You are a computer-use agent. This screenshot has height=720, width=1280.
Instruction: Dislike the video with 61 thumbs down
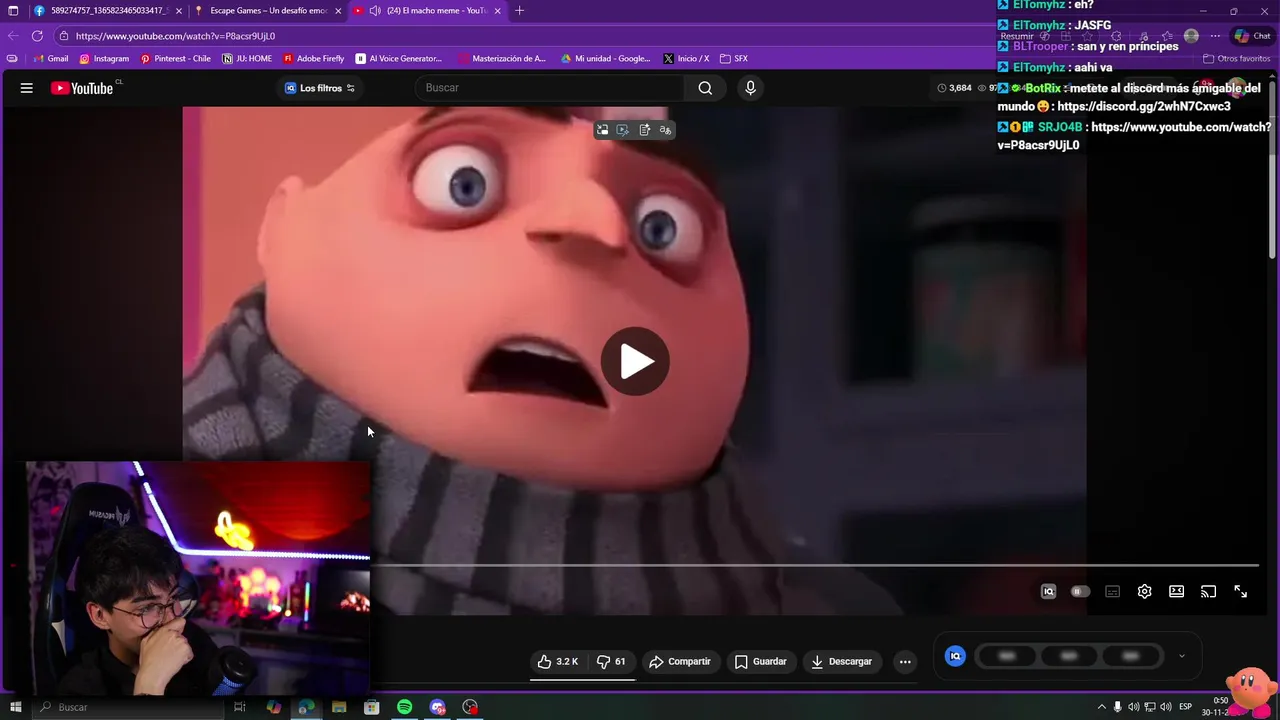pyautogui.click(x=611, y=661)
